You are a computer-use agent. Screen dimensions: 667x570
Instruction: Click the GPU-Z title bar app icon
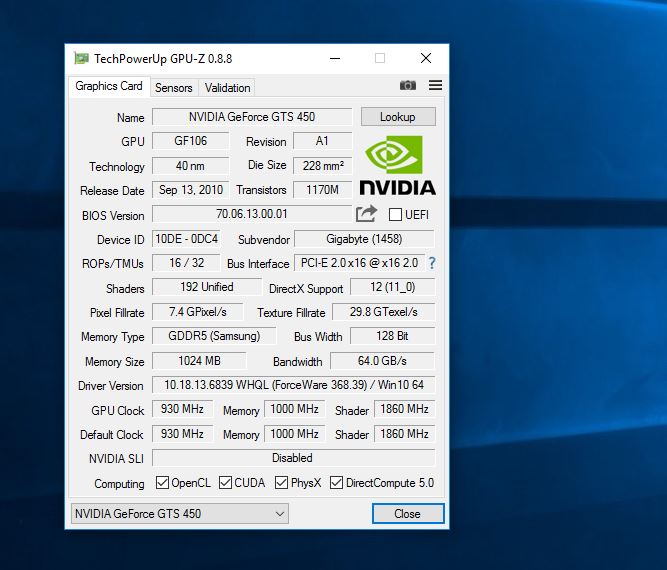(x=81, y=58)
